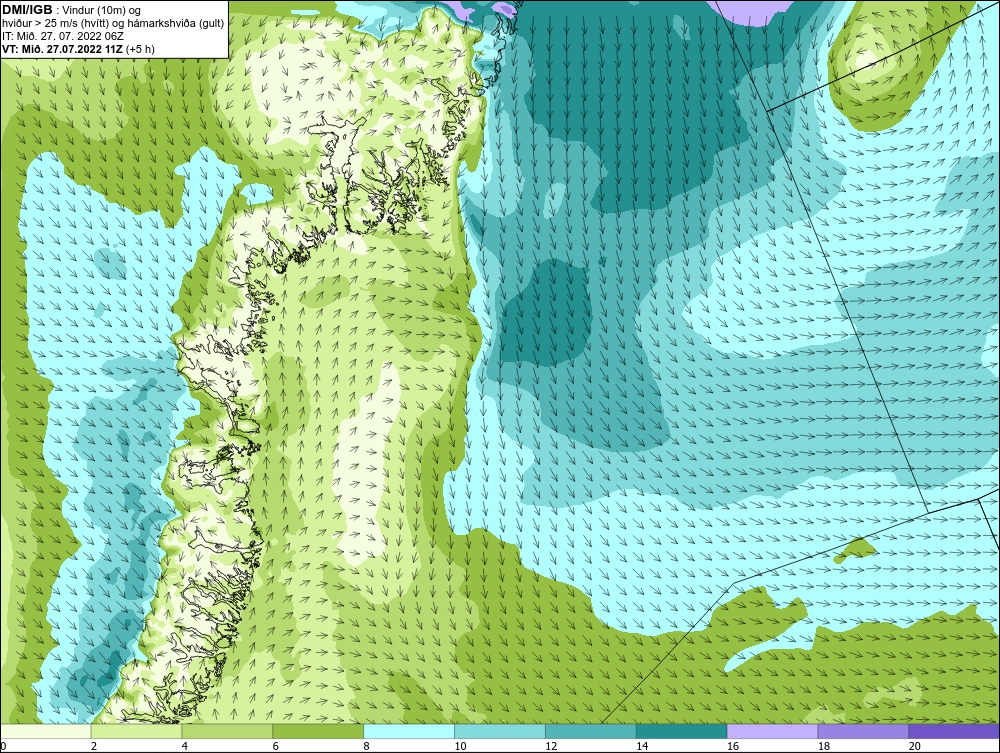This screenshot has width=1000, height=753.
Task: Click the "(+5 h)" forecast offset text
Action: [140, 48]
